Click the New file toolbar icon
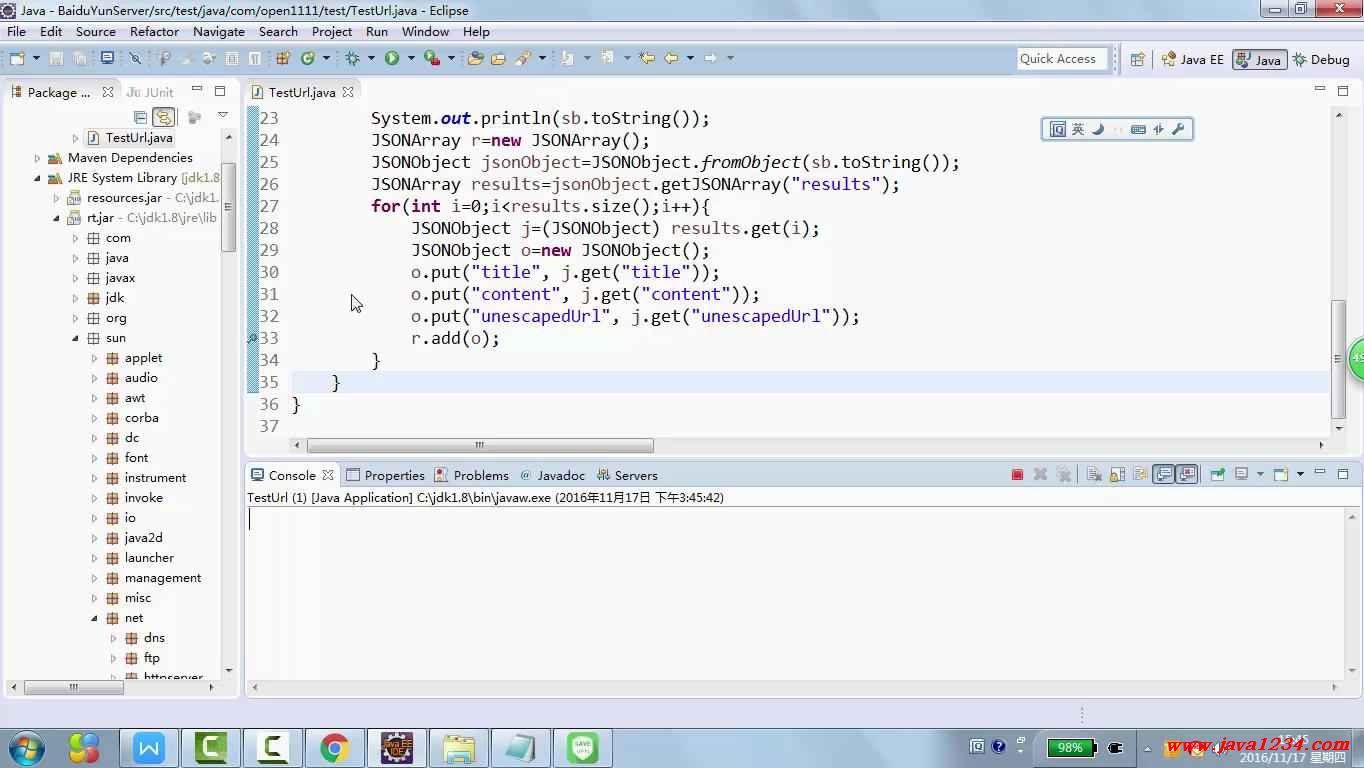This screenshot has height=768, width=1364. pos(17,58)
